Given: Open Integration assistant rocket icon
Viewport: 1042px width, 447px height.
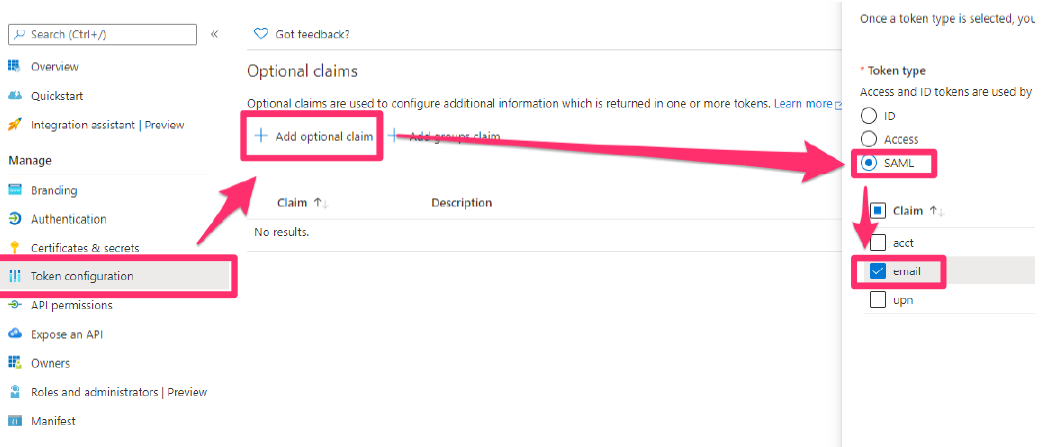Looking at the screenshot, I should click(15, 125).
